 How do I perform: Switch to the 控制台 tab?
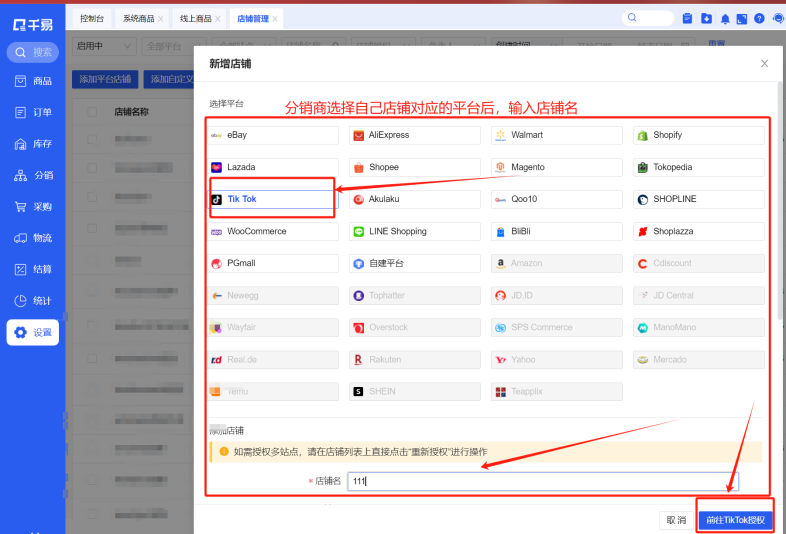pyautogui.click(x=92, y=19)
